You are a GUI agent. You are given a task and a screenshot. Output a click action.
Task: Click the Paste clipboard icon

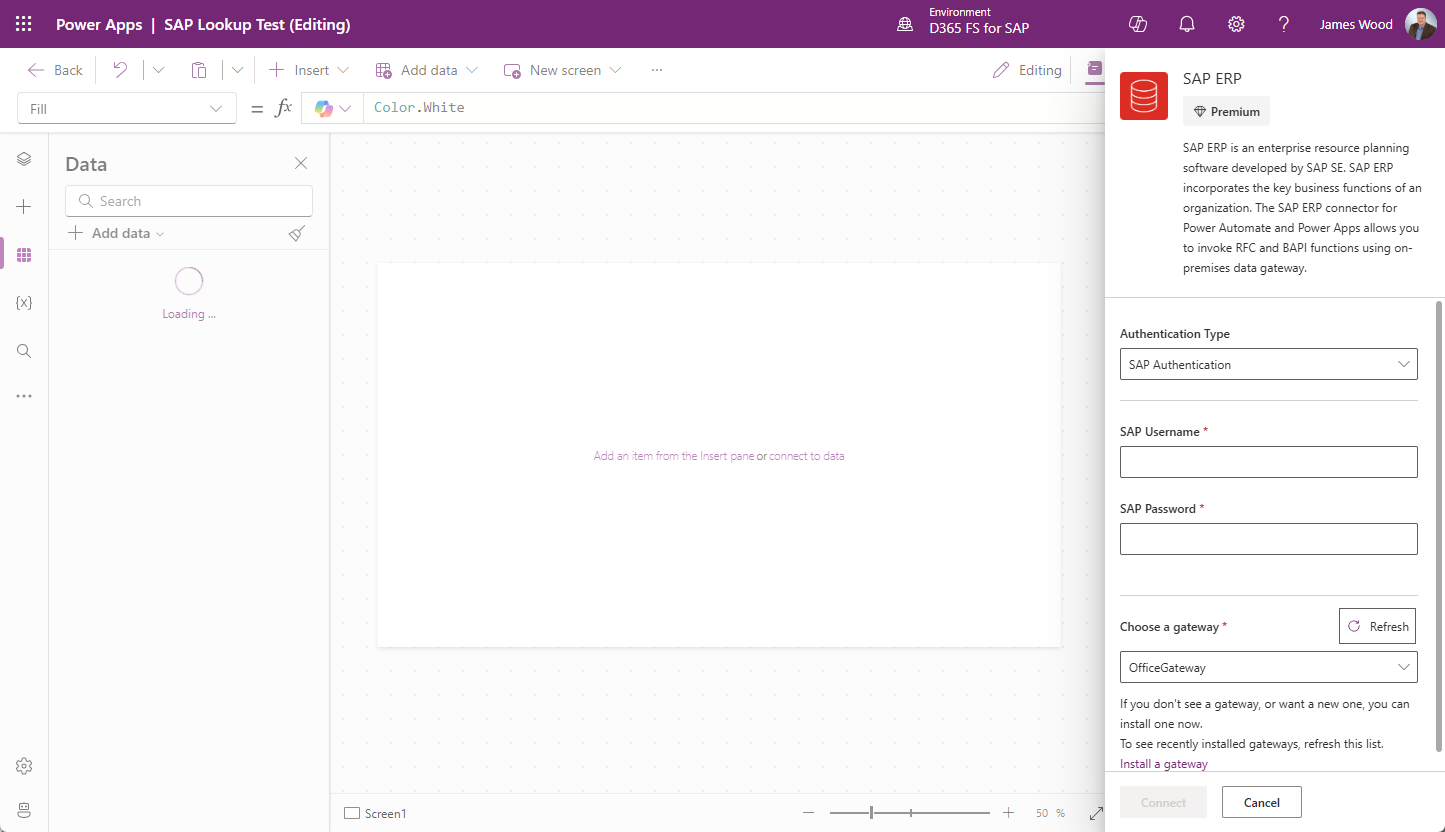pyautogui.click(x=199, y=70)
